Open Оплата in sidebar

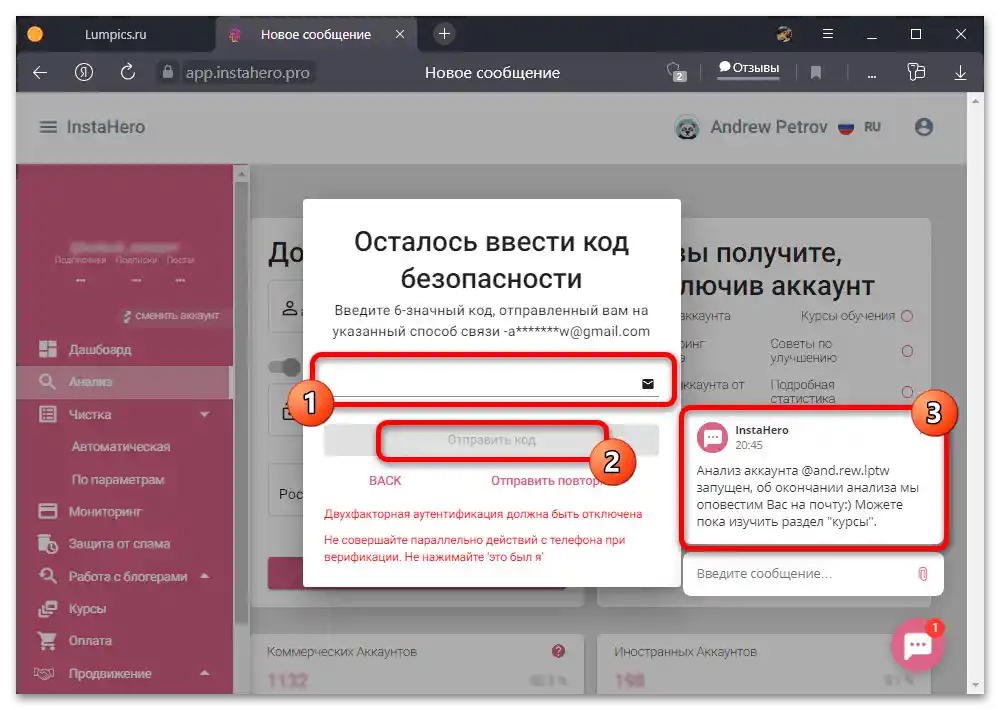90,640
